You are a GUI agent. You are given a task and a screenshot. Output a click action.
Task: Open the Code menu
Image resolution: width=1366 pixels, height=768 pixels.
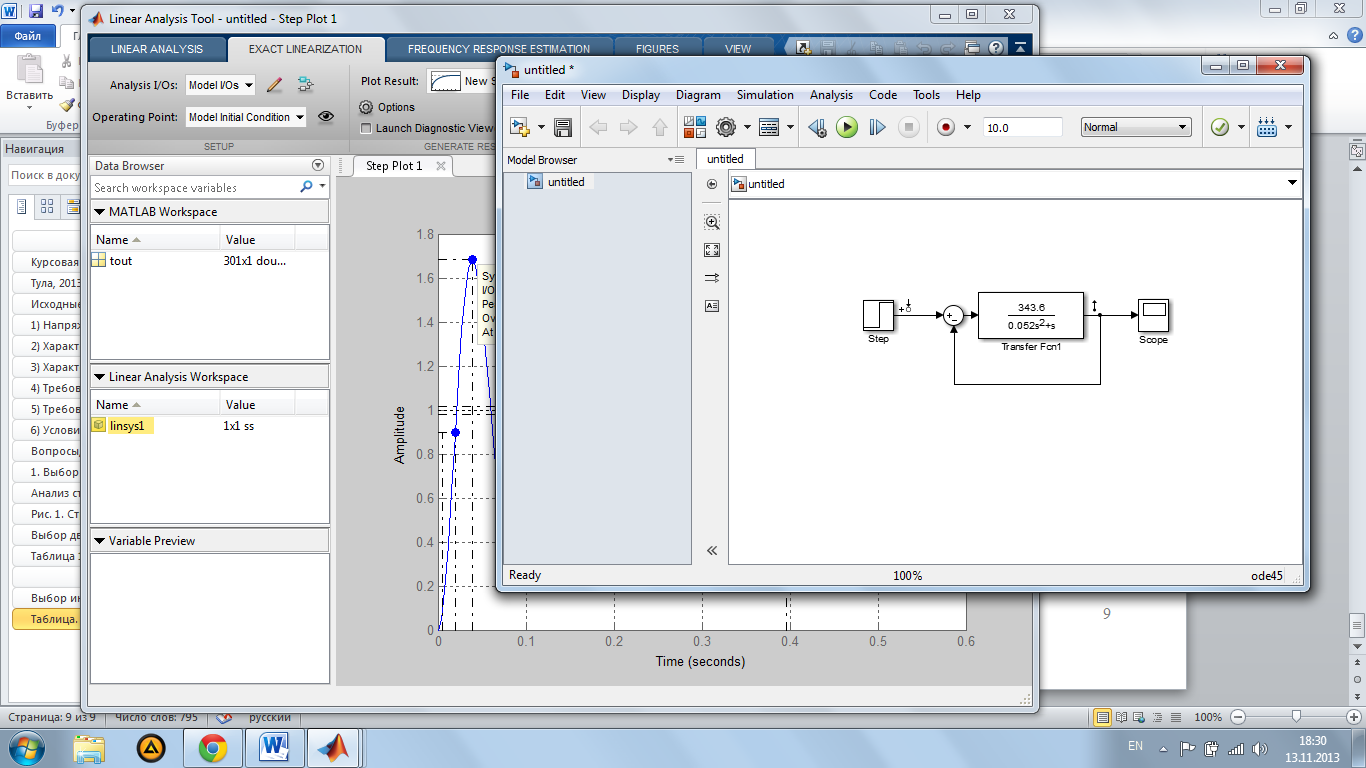[883, 95]
